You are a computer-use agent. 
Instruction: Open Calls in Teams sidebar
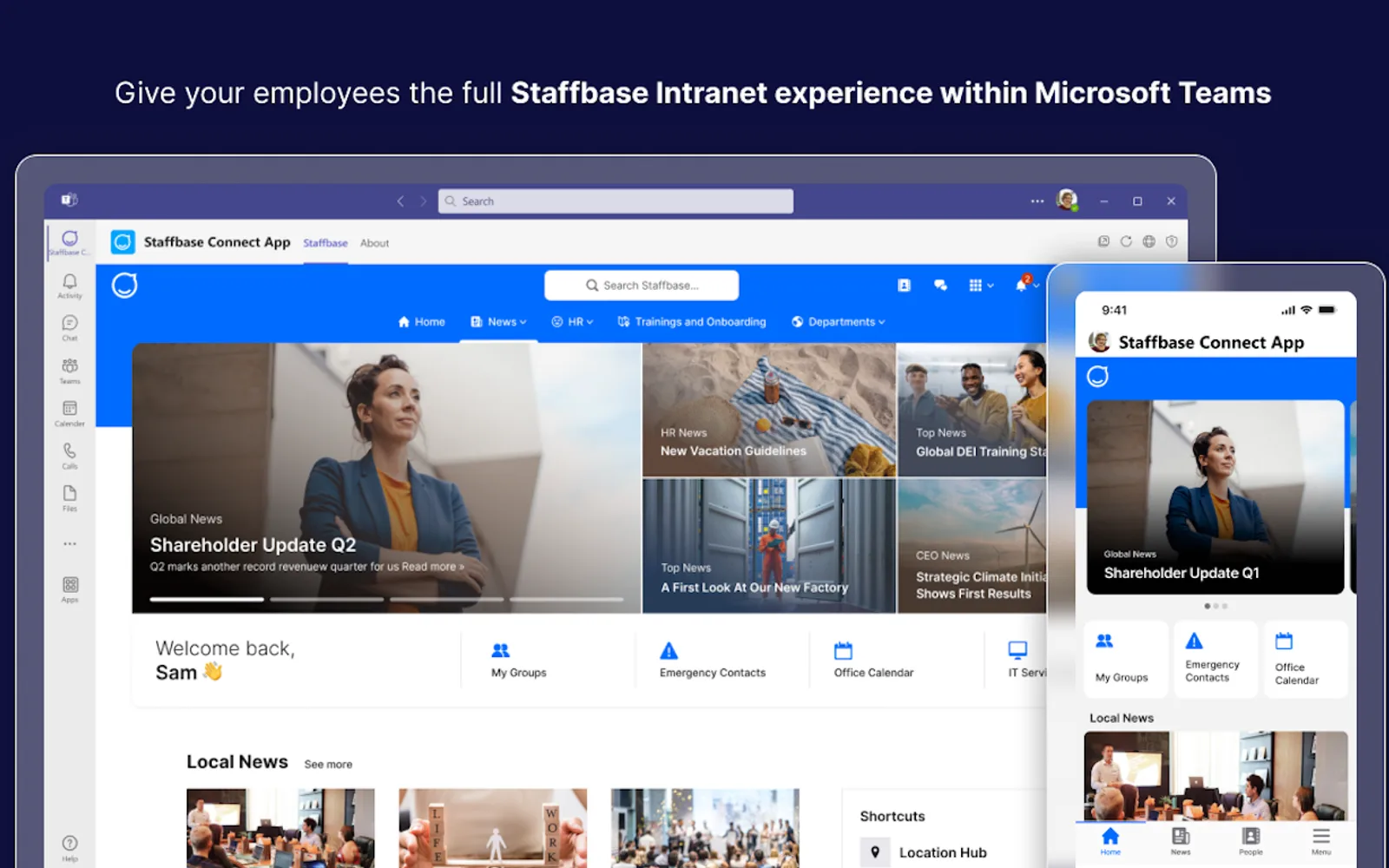coord(69,456)
